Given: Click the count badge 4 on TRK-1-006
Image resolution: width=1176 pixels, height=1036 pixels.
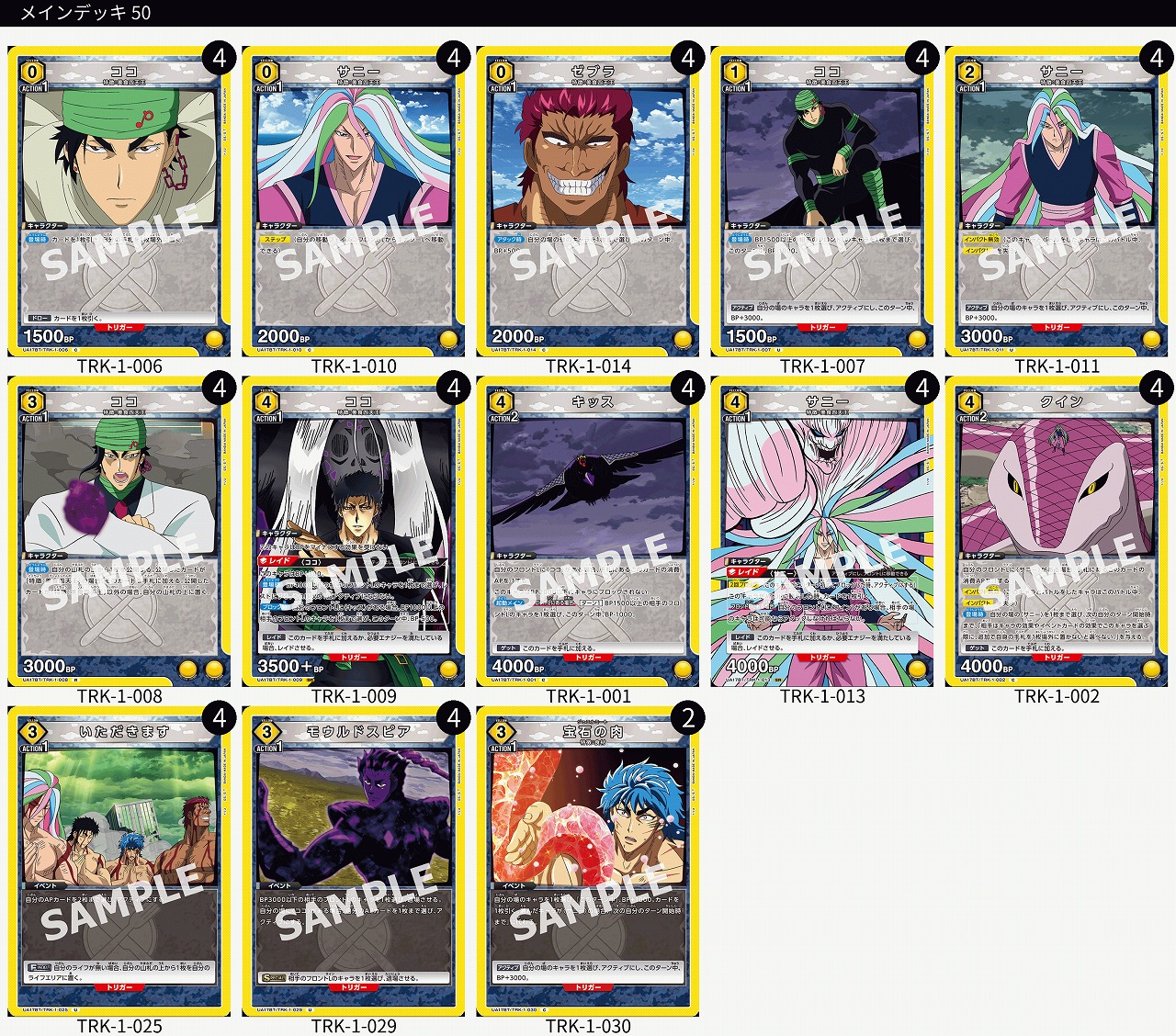Looking at the screenshot, I should pos(220,58).
